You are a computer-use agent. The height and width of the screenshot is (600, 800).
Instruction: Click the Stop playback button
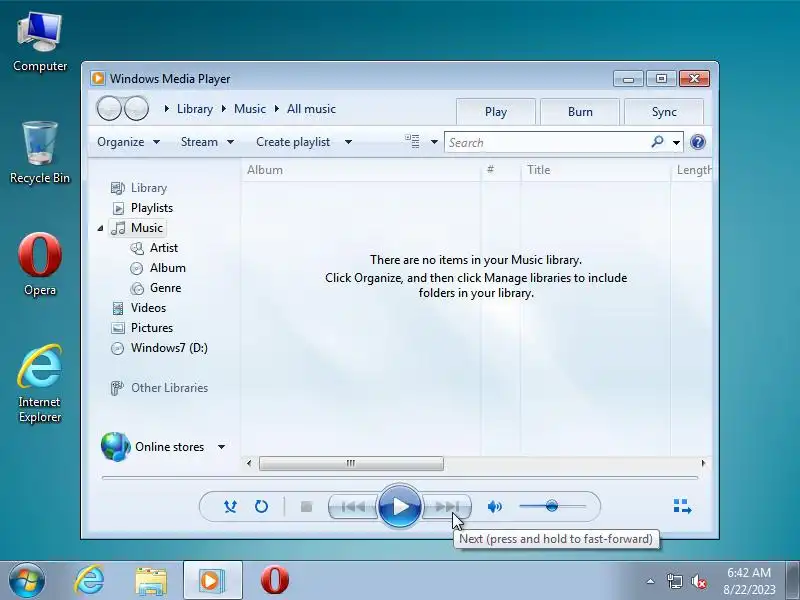(x=306, y=507)
